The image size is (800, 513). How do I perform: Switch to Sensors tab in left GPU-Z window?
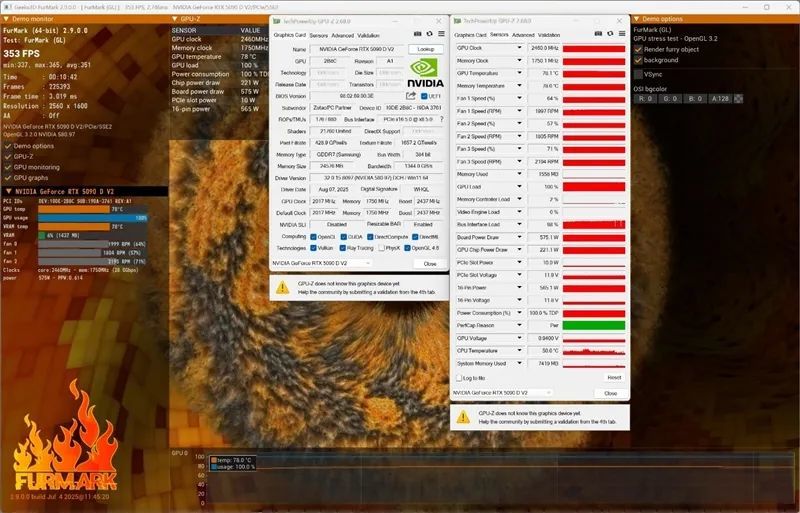point(318,35)
